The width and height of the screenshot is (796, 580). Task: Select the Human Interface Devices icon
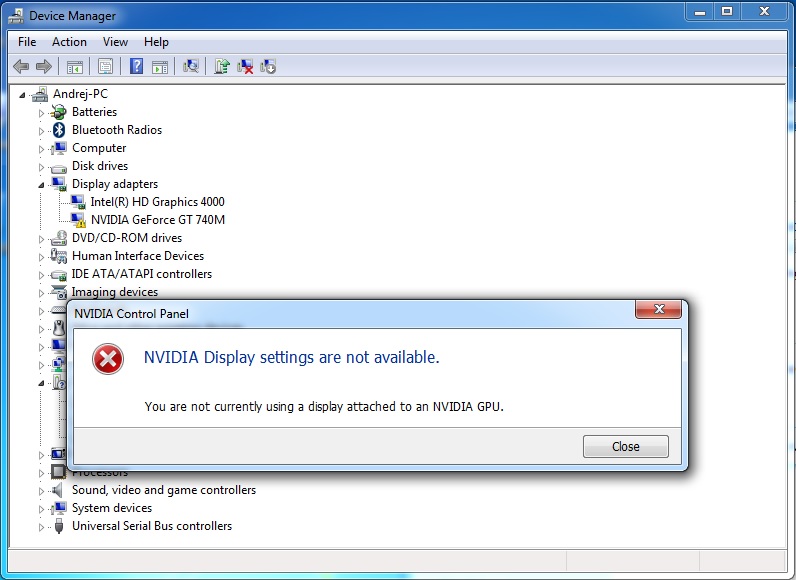click(59, 256)
